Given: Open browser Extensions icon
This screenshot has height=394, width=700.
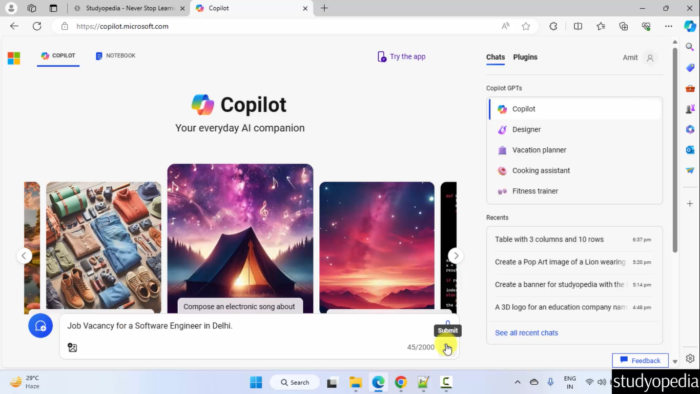Looking at the screenshot, I should 553,26.
